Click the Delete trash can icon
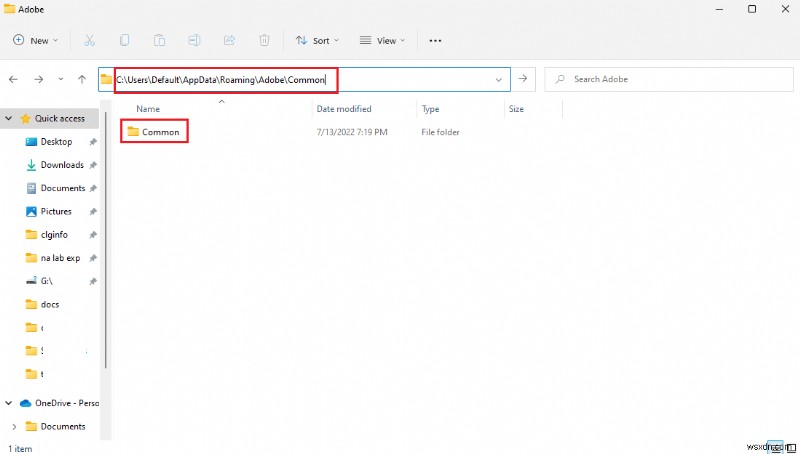 [x=264, y=40]
